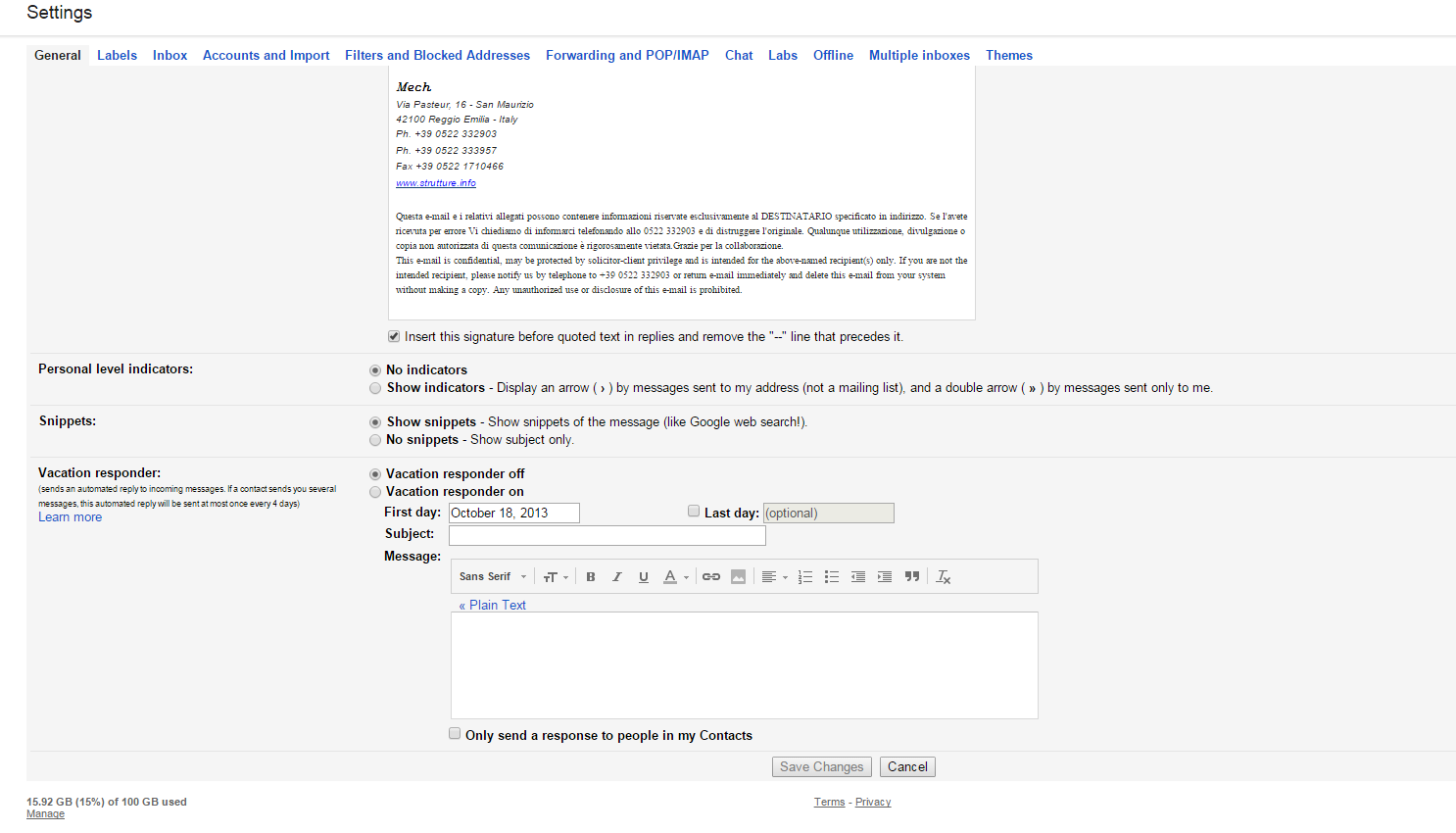Viewport: 1456px width, 833px height.
Task: Enable the Show indicators radio button
Action: click(x=375, y=388)
